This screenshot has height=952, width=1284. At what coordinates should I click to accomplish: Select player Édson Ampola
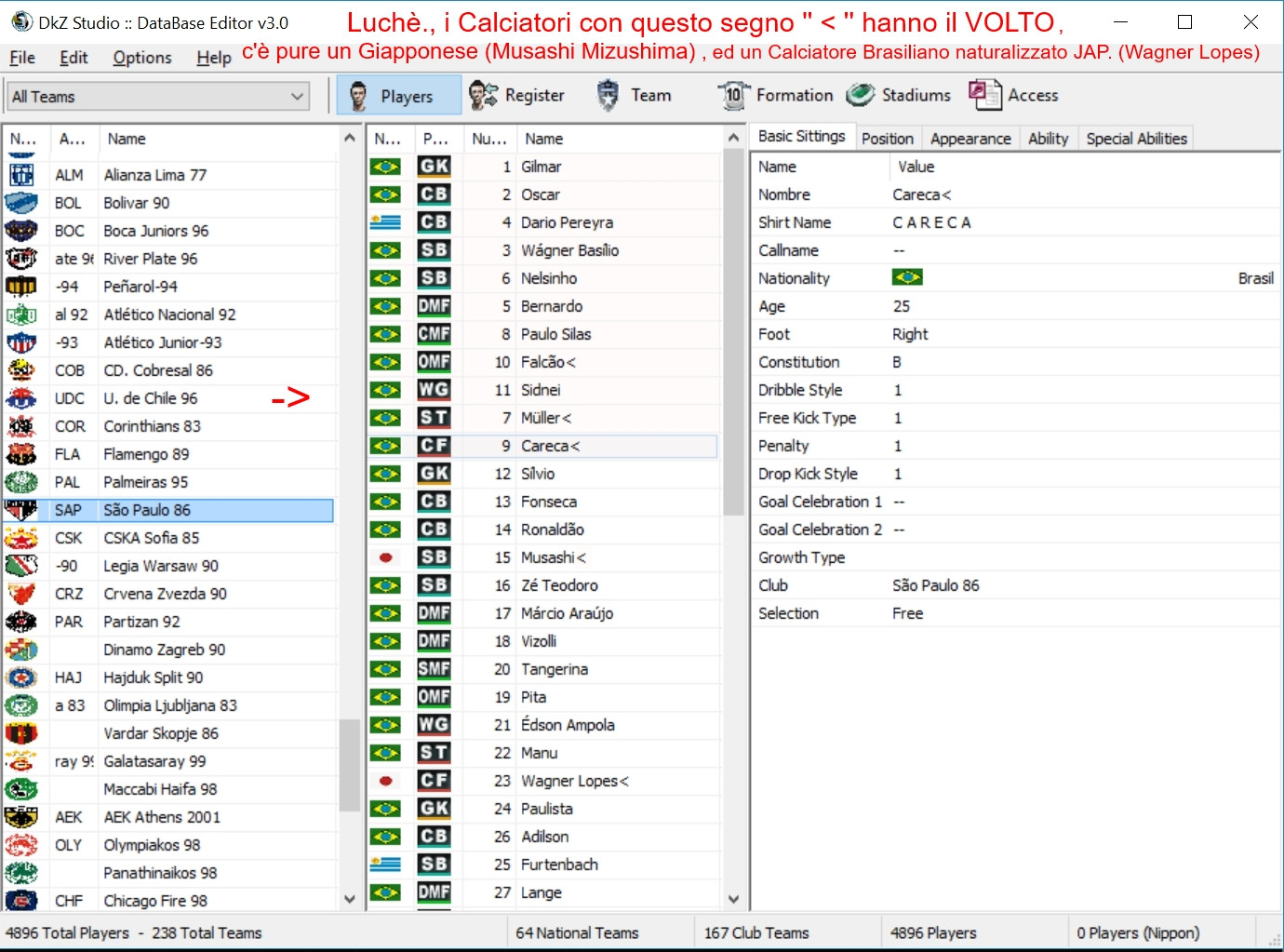(543, 725)
